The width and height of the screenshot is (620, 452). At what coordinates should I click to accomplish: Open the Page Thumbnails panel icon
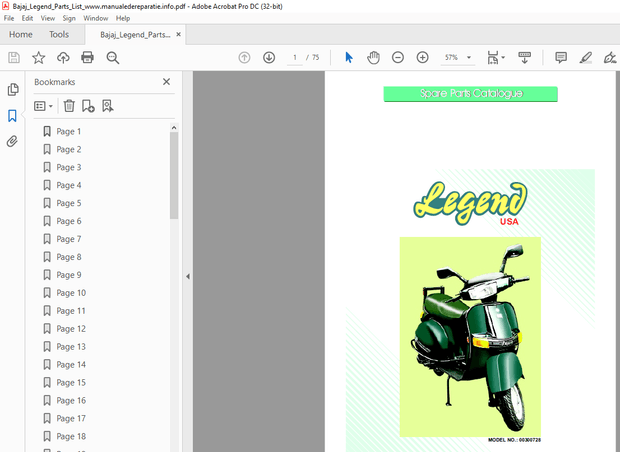[13, 90]
